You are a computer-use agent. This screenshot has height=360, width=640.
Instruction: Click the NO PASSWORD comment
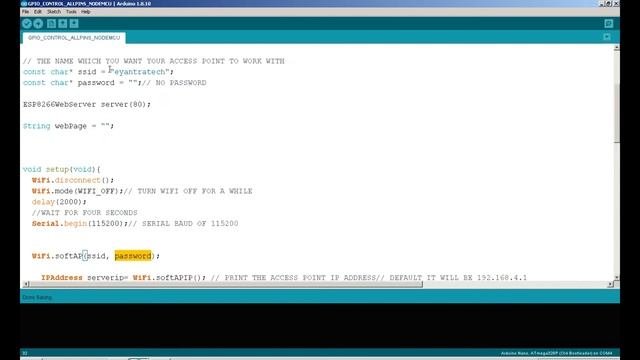(x=175, y=83)
